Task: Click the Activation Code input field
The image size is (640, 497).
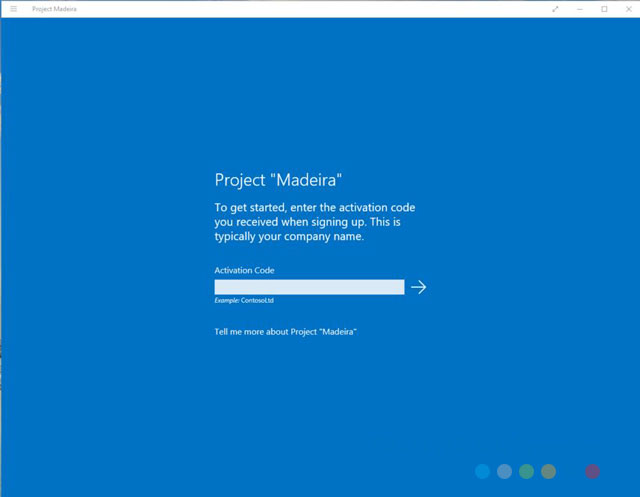Action: coord(309,287)
